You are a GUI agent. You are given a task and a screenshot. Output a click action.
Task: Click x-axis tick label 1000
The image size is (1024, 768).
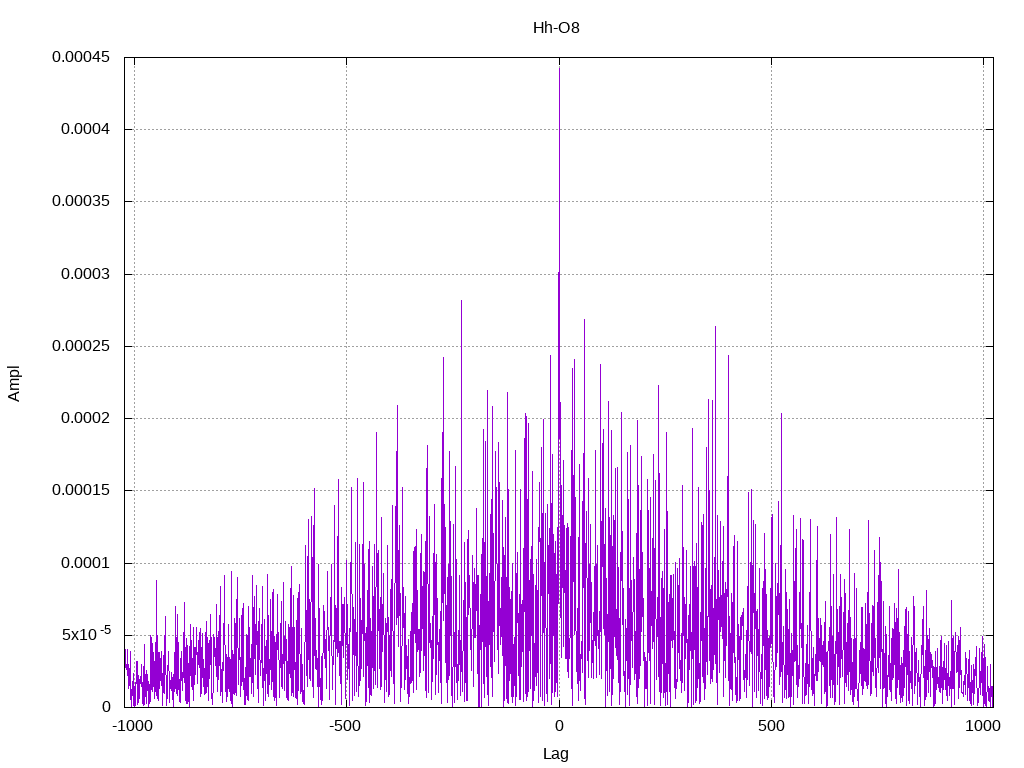[983, 726]
